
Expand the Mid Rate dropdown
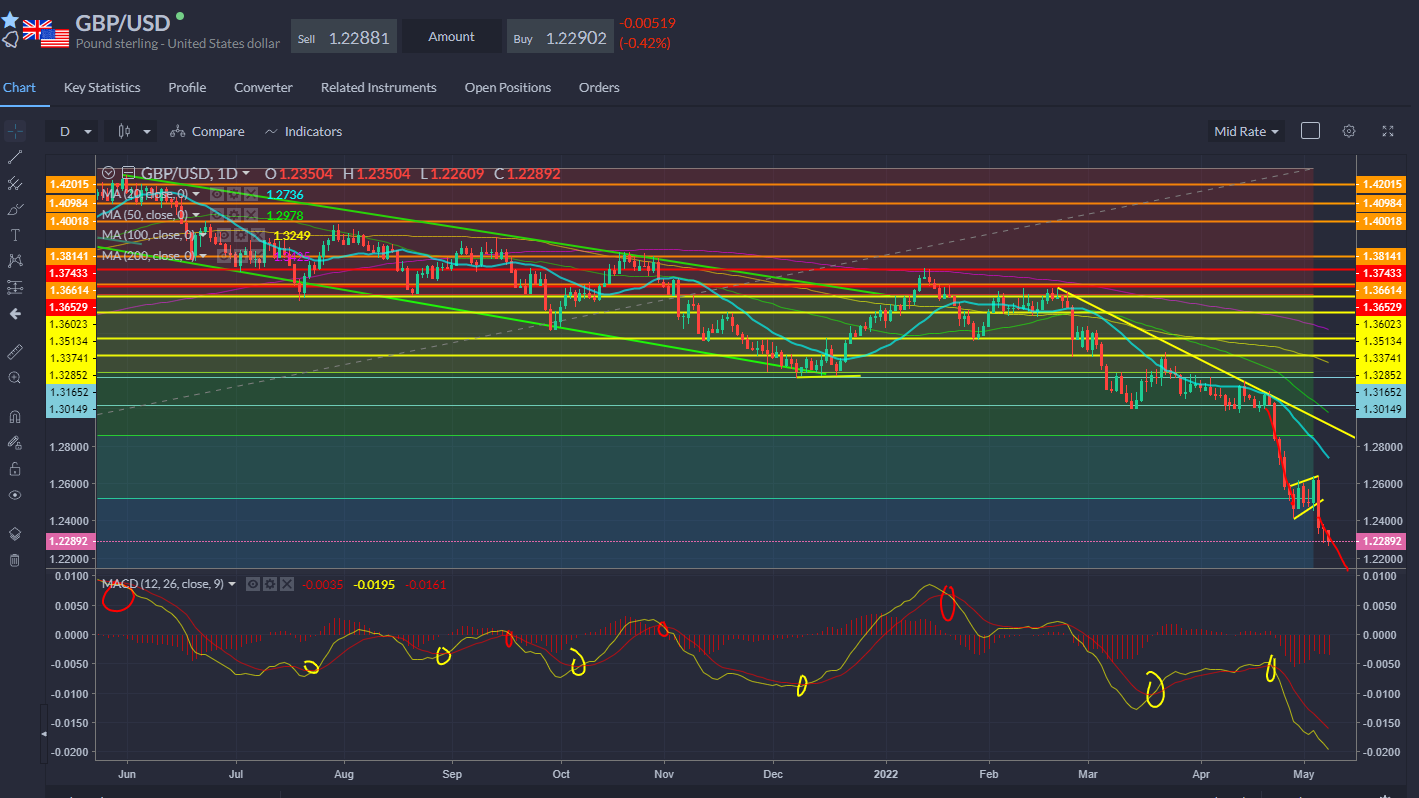(x=1246, y=131)
